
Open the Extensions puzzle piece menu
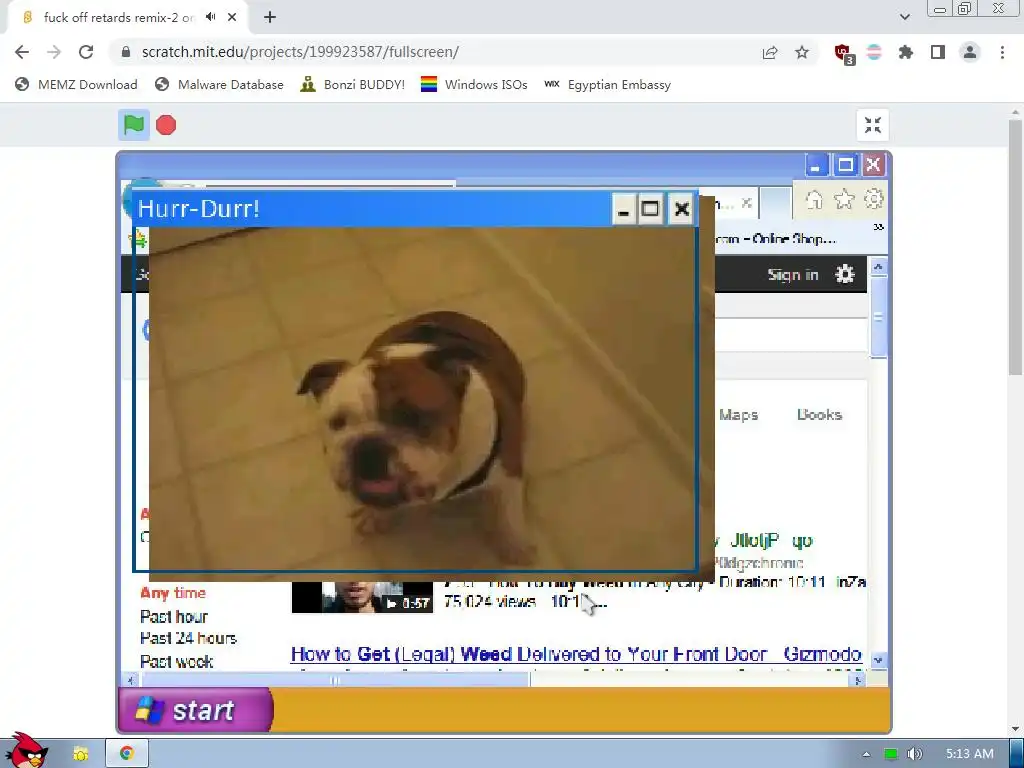(906, 52)
